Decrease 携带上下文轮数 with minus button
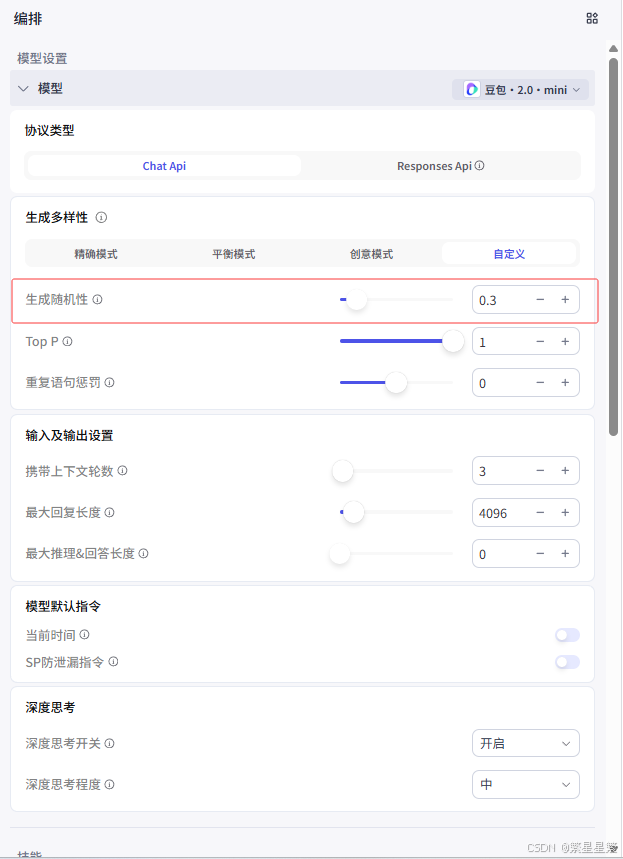This screenshot has width=623, height=859. 540,471
